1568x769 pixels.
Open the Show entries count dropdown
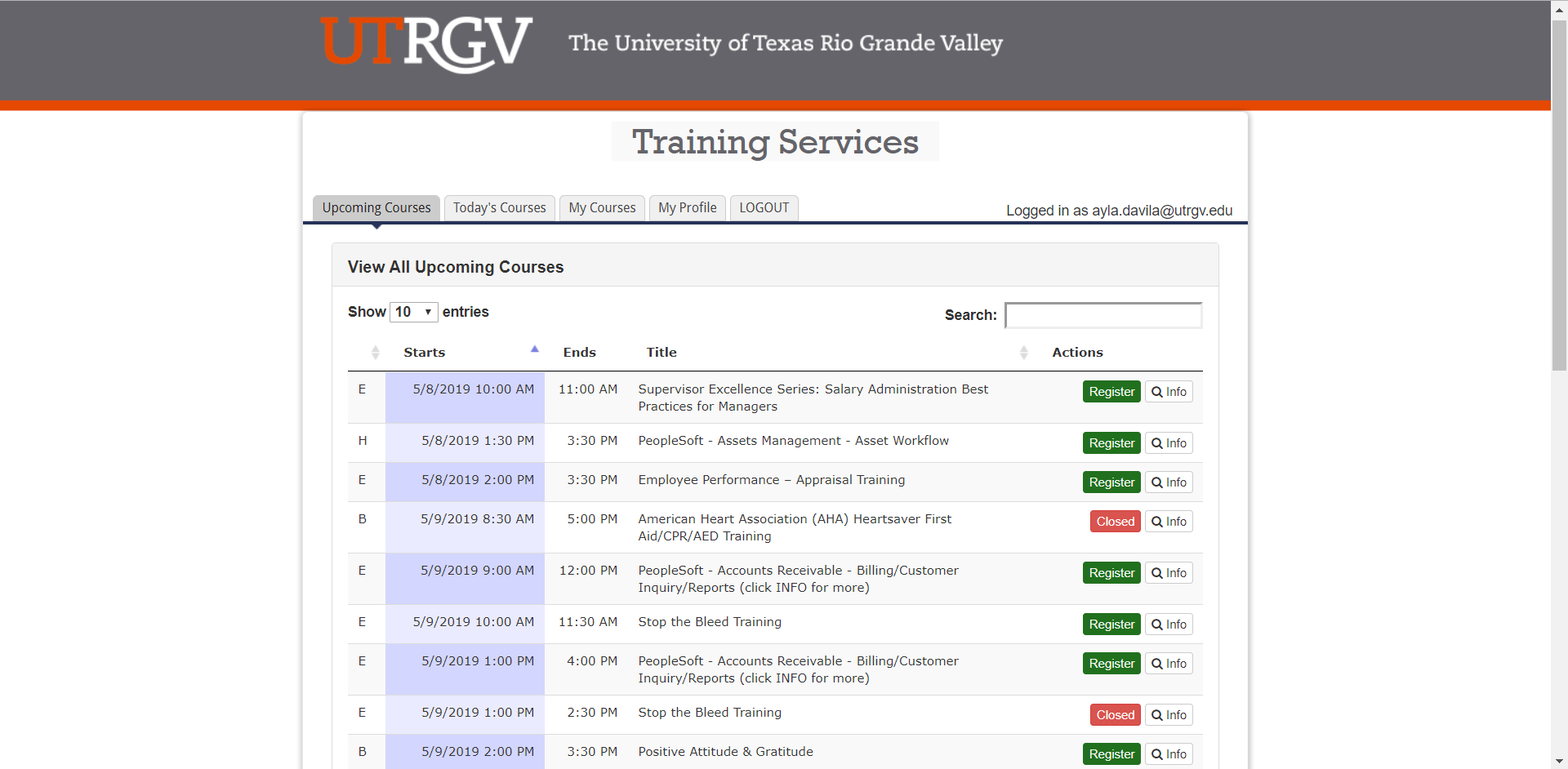[x=413, y=312]
